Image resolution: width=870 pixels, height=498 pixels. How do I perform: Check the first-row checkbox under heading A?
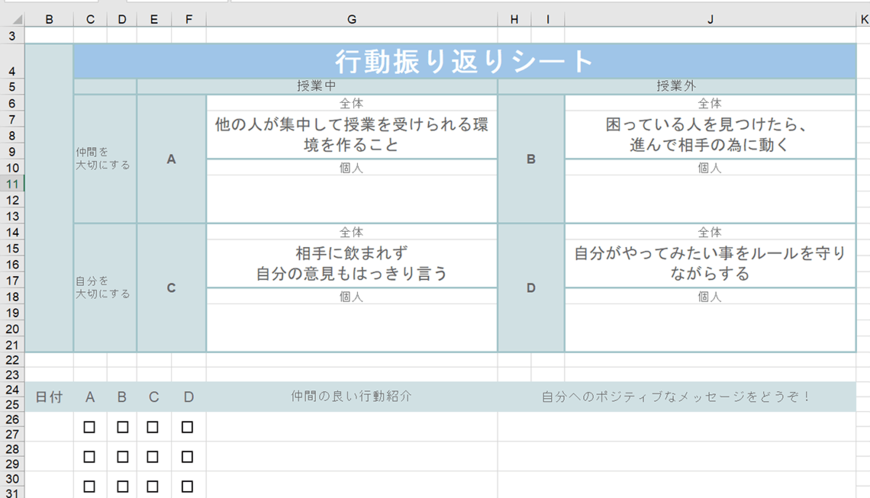tap(90, 427)
